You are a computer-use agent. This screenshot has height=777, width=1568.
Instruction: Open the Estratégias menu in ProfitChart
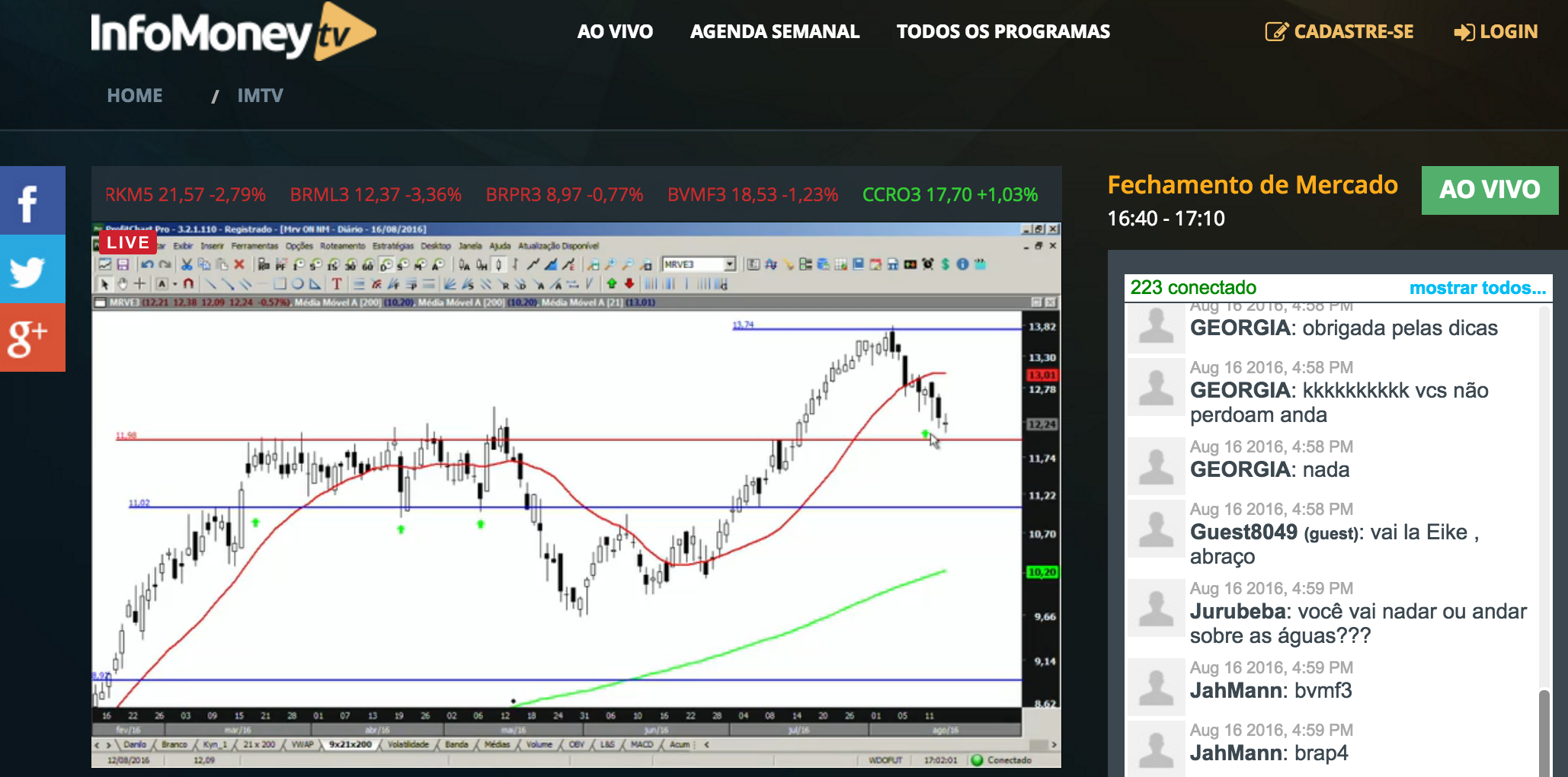[393, 245]
